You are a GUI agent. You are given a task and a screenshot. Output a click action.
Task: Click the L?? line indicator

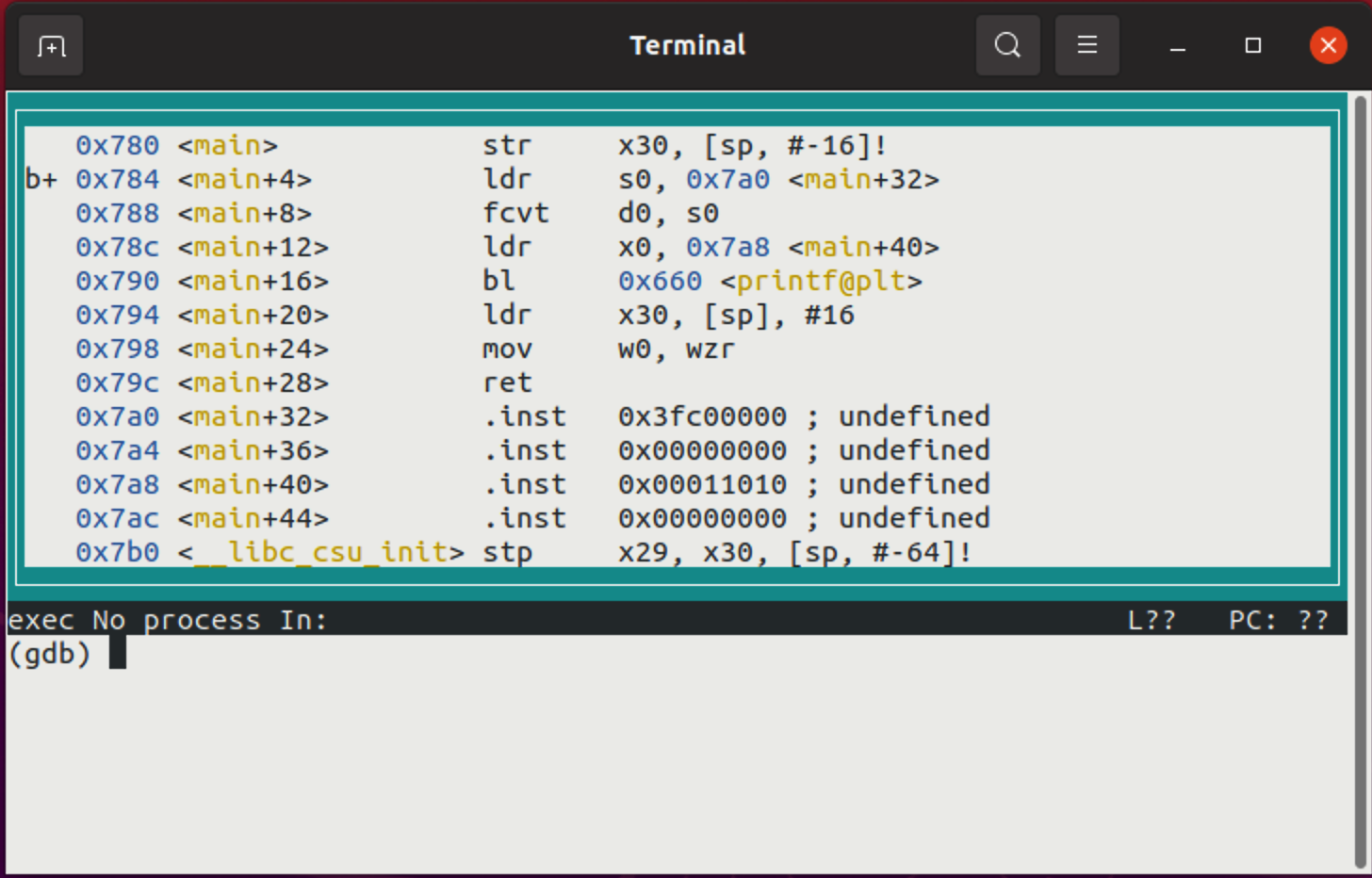pyautogui.click(x=1151, y=620)
